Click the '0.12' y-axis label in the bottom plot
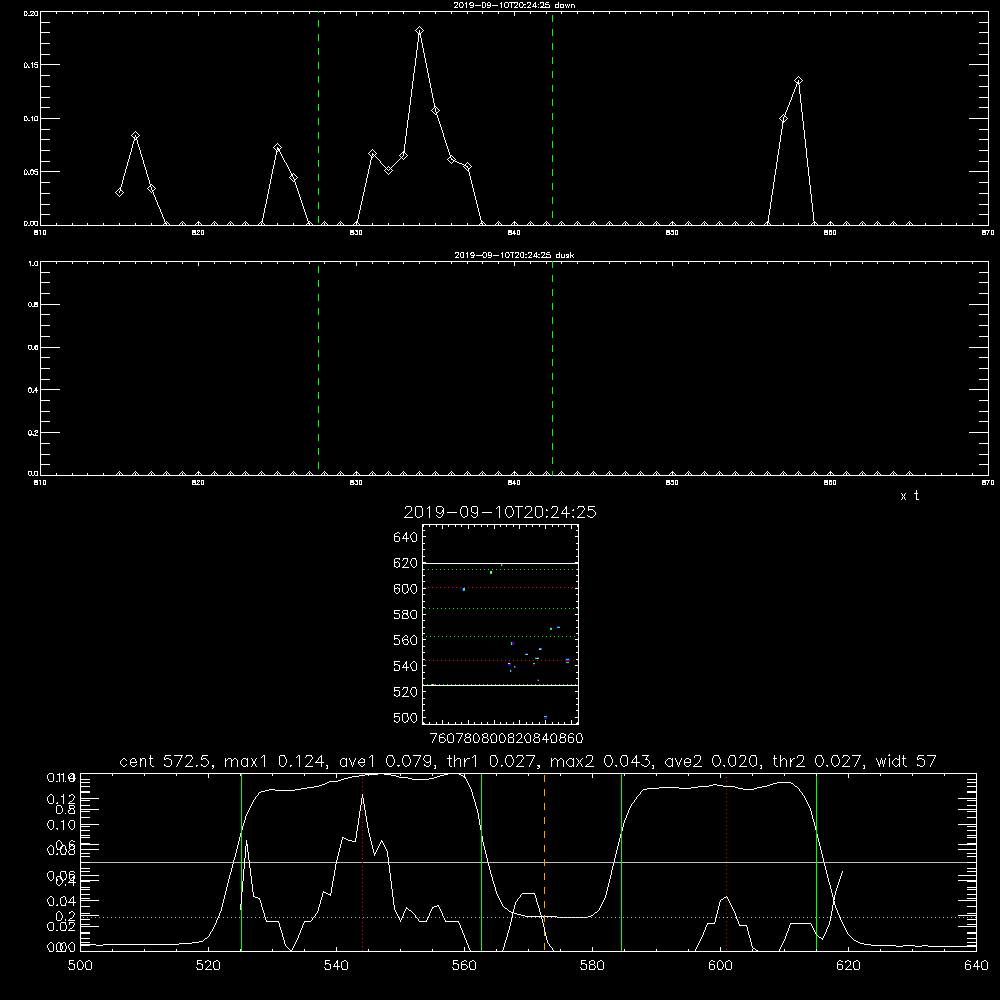Screen dimensions: 1000x1000 61,798
